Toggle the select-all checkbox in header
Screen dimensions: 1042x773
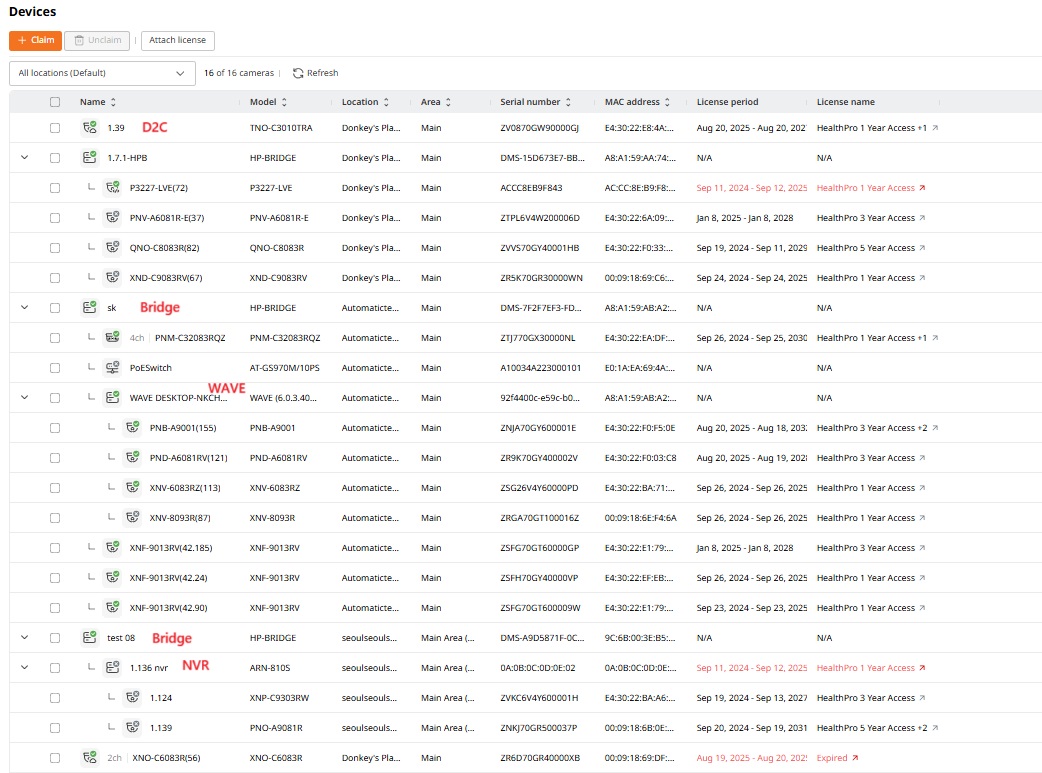[x=55, y=102]
